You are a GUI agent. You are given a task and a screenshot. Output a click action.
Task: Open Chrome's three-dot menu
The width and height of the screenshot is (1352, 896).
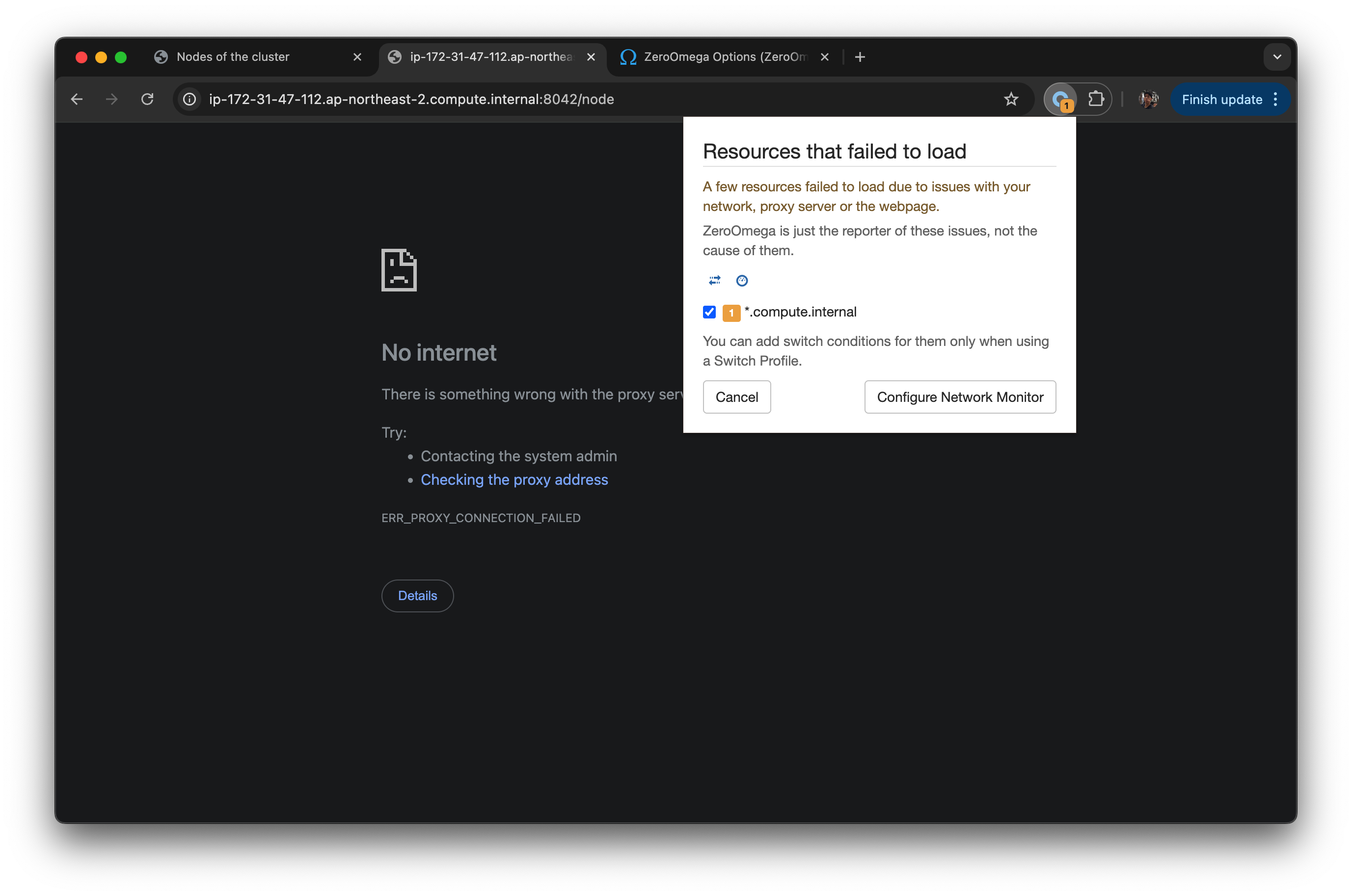coord(1275,100)
